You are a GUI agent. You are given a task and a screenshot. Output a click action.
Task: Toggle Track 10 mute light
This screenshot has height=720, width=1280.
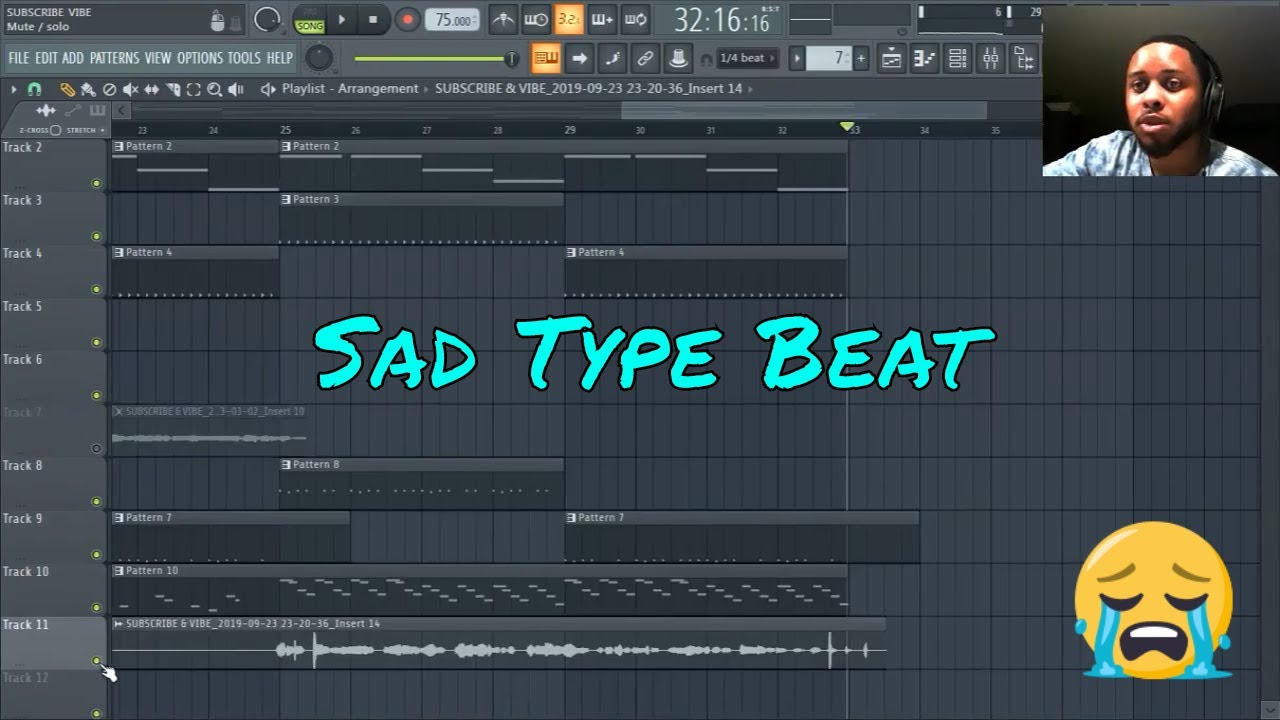click(96, 607)
